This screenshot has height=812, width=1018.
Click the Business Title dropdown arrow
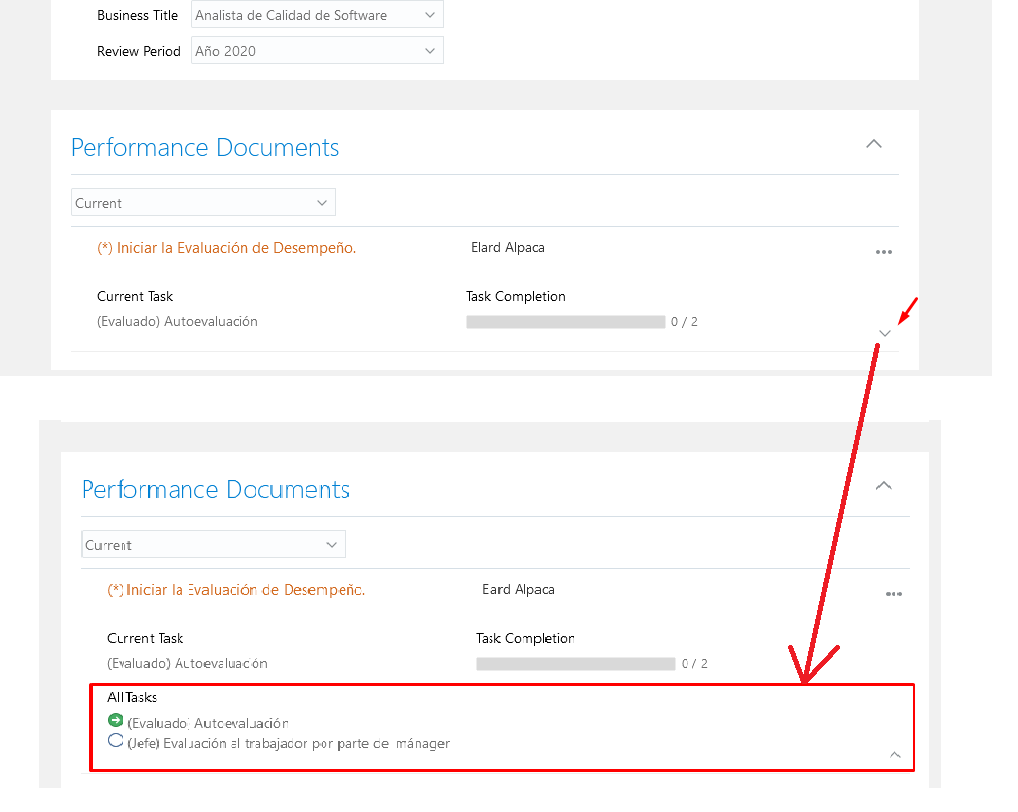pyautogui.click(x=429, y=14)
